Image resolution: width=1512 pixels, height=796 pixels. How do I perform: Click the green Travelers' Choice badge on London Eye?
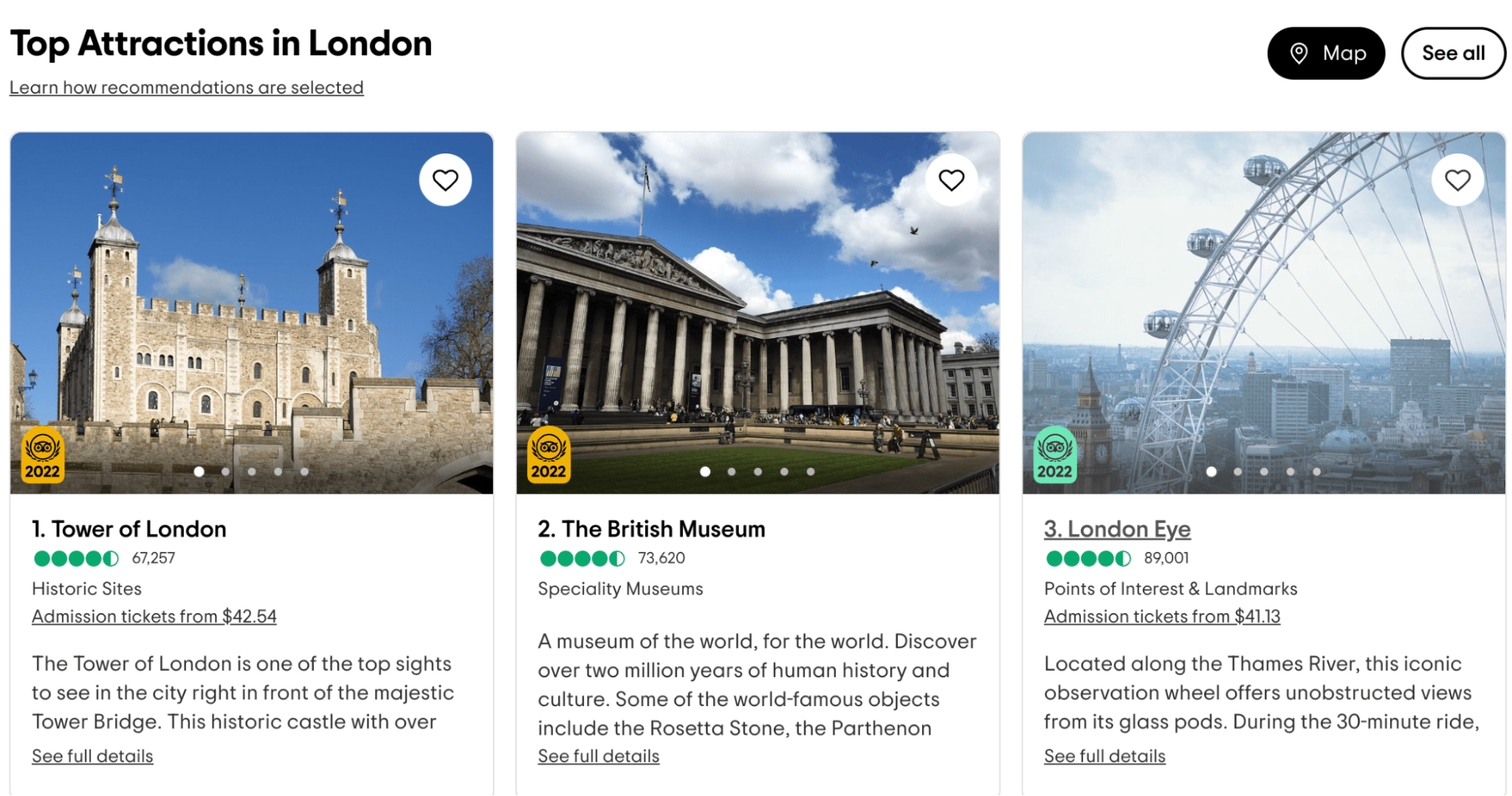coord(1054,454)
